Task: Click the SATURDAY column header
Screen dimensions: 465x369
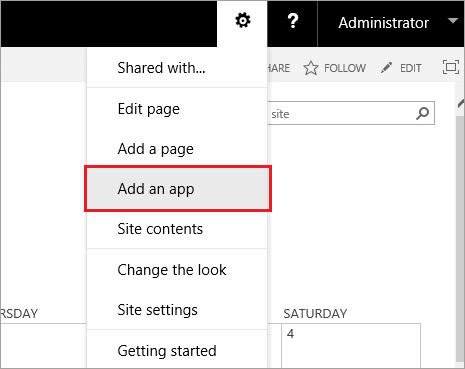Action: tap(315, 313)
